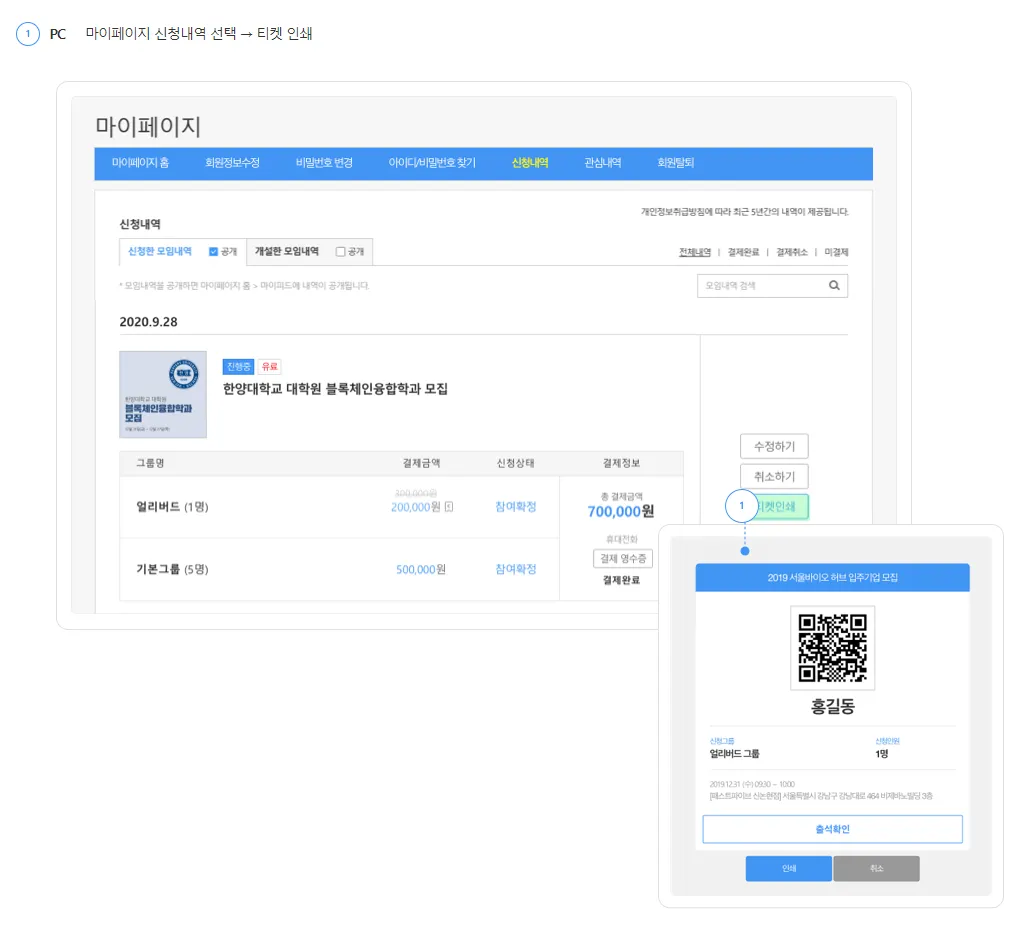Click the 수정하기 button
The image size is (1029, 930).
pos(774,446)
